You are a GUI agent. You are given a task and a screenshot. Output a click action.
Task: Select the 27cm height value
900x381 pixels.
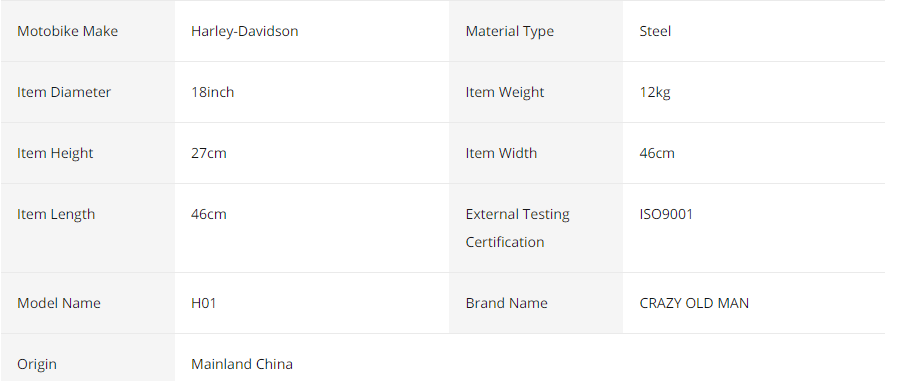point(208,153)
